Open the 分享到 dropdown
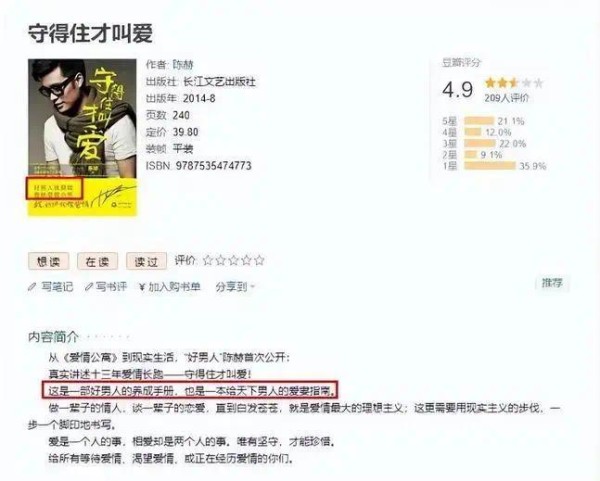 click(x=235, y=287)
